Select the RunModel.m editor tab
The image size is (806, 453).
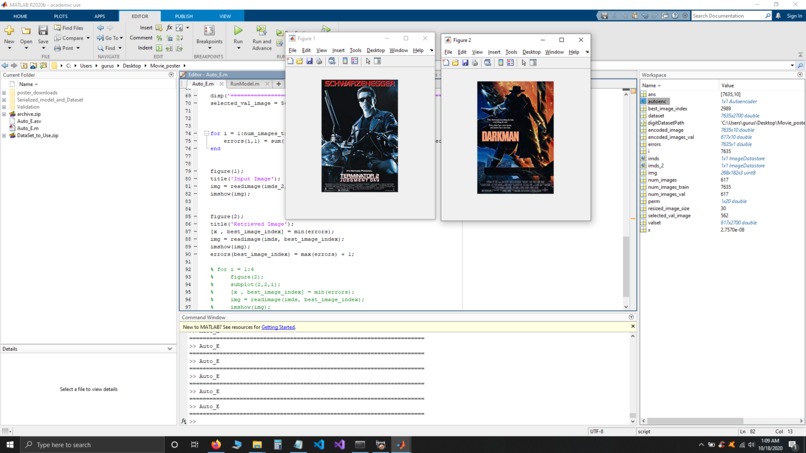pyautogui.click(x=245, y=84)
